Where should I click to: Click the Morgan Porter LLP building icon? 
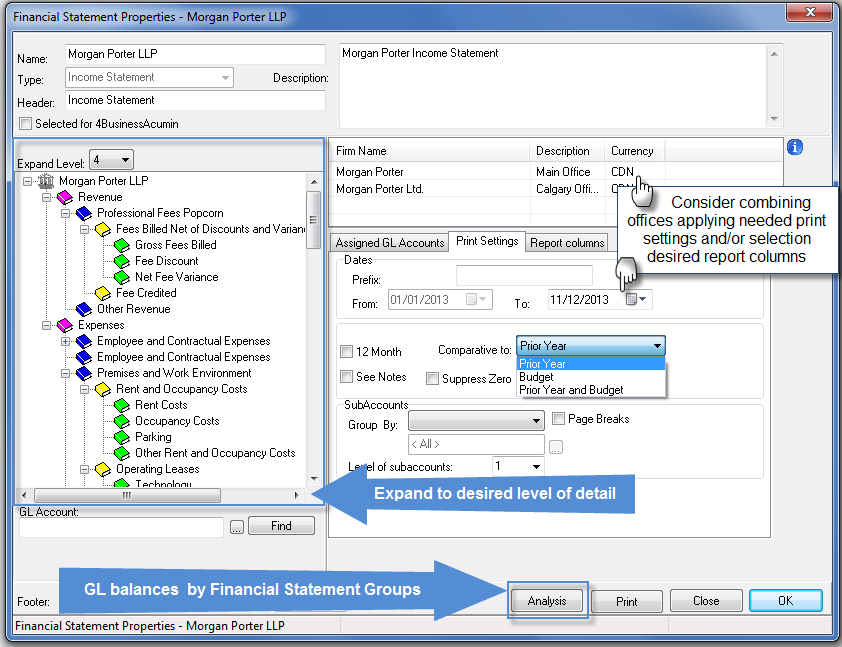point(46,181)
